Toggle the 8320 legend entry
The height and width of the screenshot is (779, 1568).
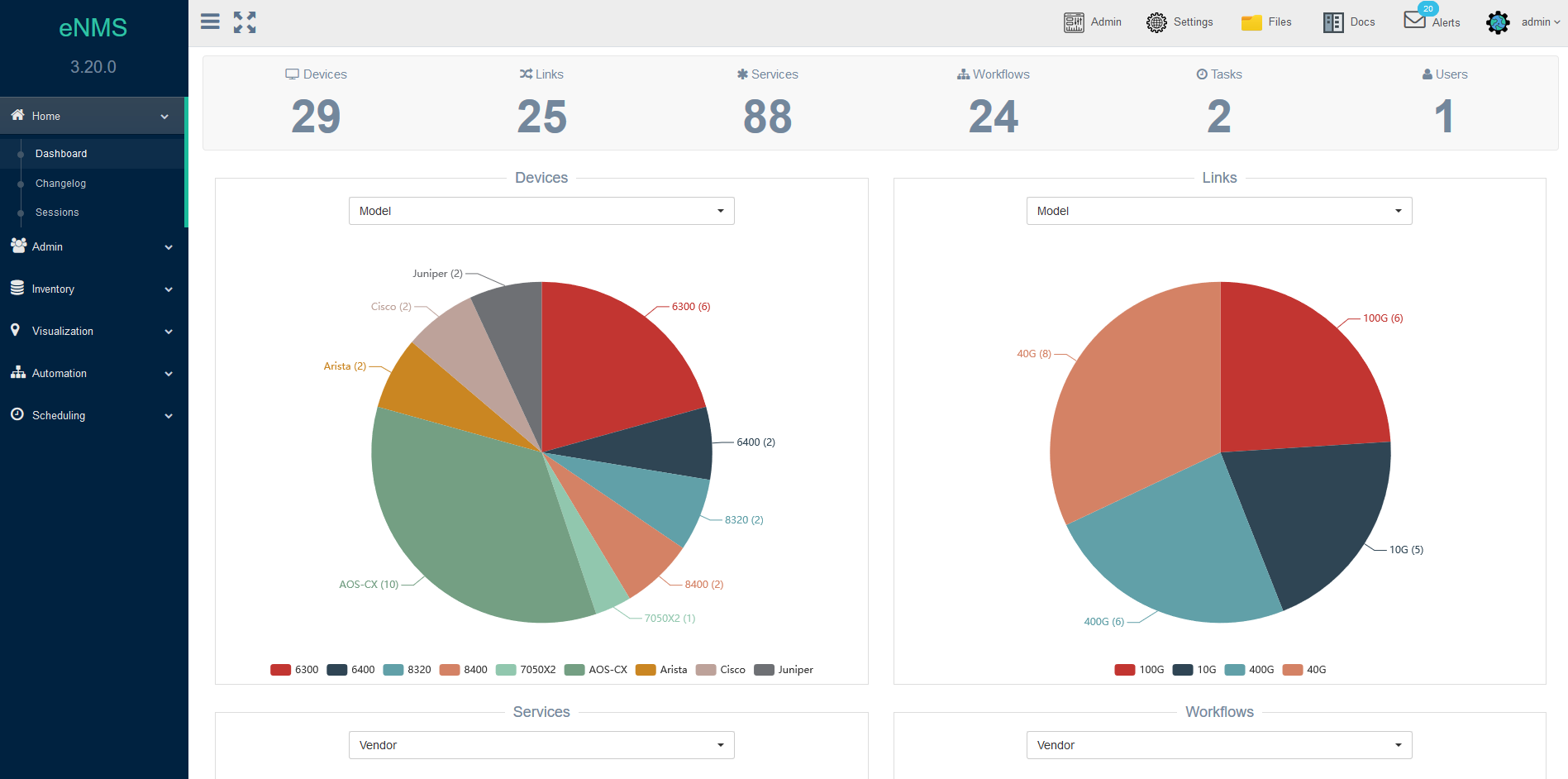407,670
